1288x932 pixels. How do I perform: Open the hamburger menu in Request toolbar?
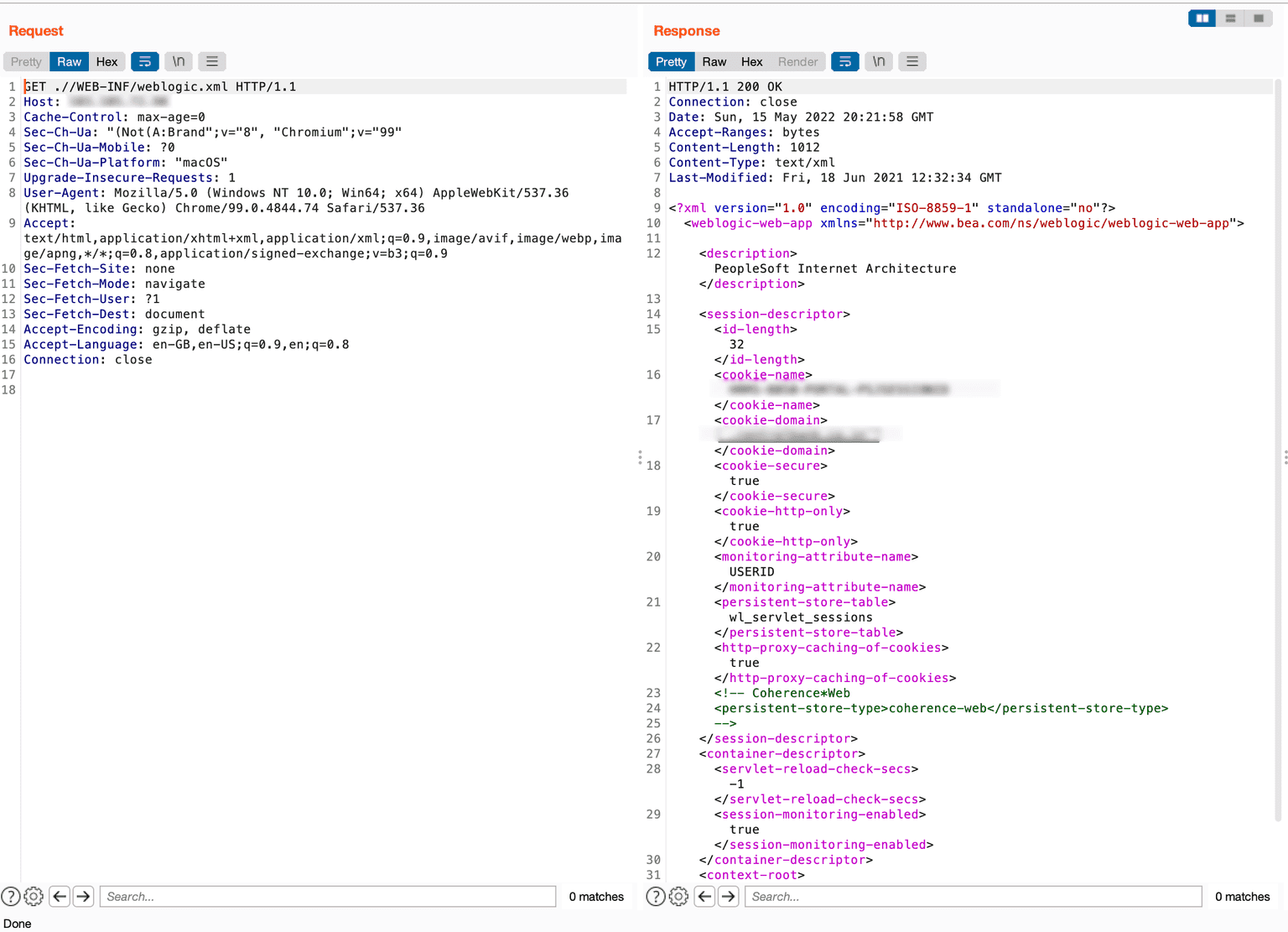[211, 61]
